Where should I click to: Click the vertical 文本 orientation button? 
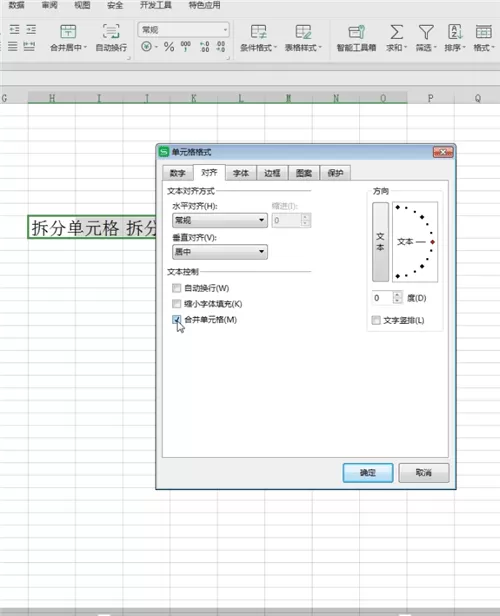click(380, 242)
